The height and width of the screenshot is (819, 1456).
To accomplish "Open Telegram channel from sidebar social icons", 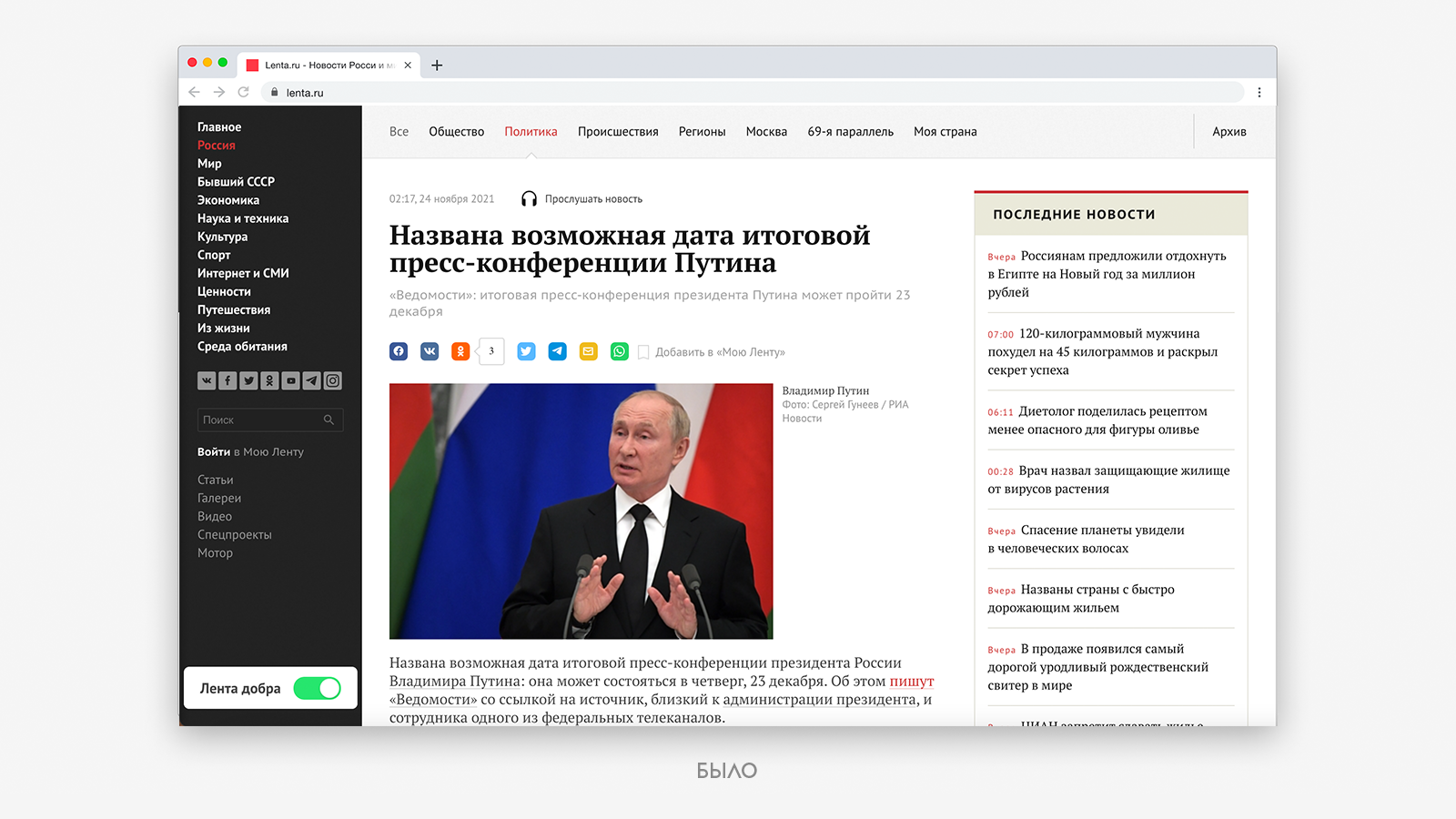I will click(311, 381).
